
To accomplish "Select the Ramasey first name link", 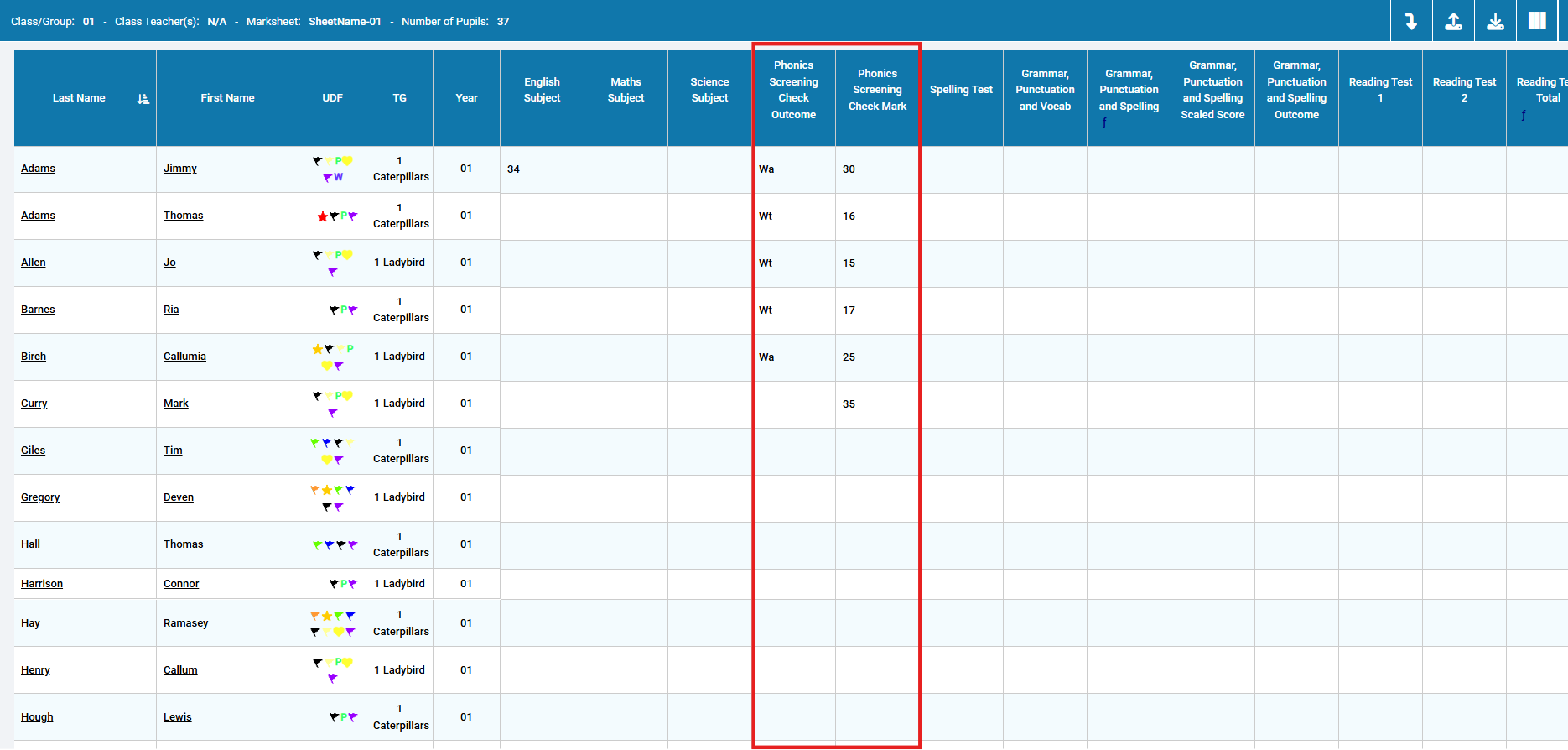I will [185, 623].
